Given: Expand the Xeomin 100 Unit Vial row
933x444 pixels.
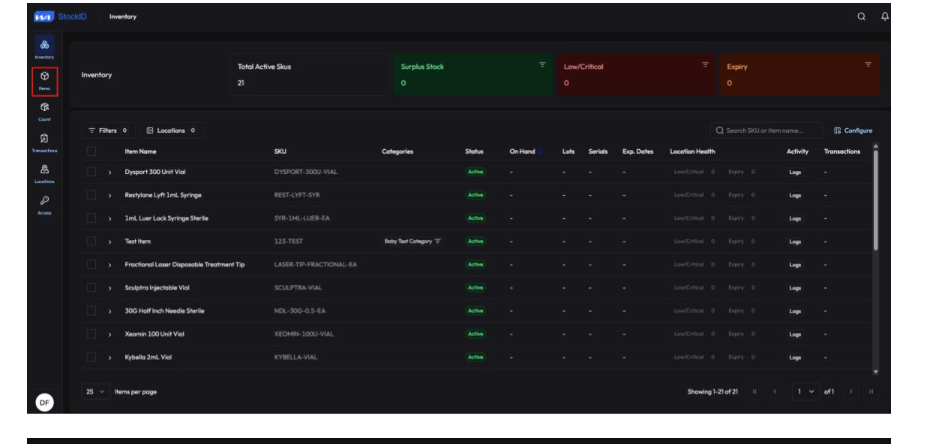Looking at the screenshot, I should [x=110, y=334].
